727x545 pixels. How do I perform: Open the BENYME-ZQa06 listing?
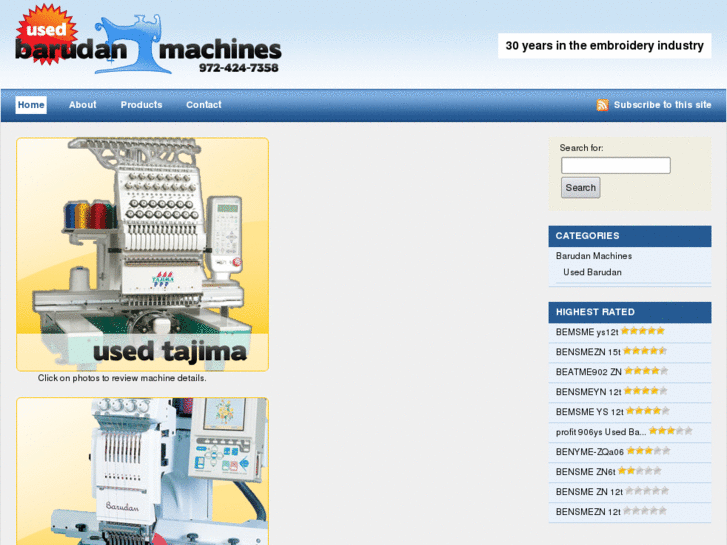pos(590,452)
